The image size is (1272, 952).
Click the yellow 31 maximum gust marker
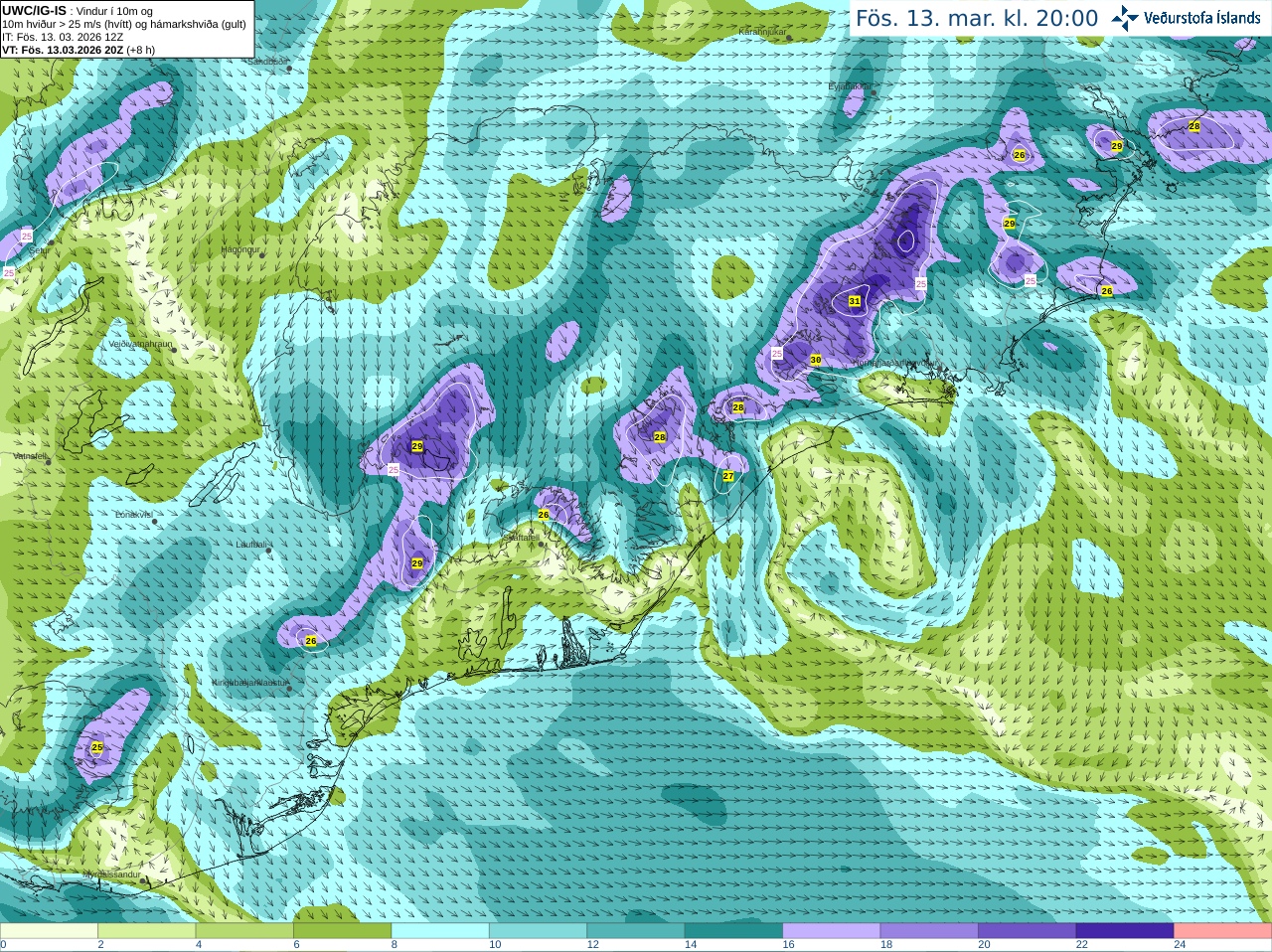(x=855, y=301)
